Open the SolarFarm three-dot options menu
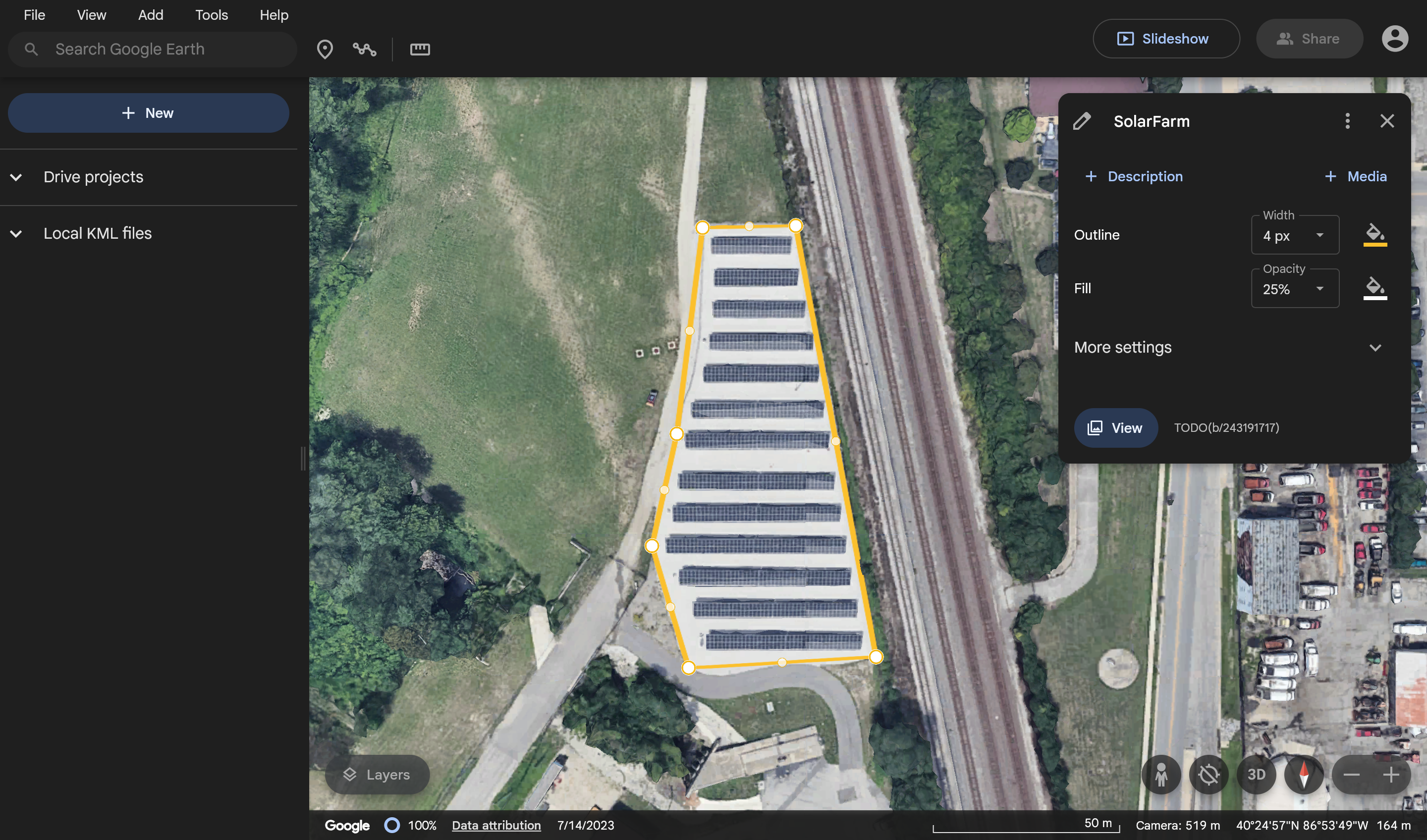The image size is (1427, 840). point(1347,121)
